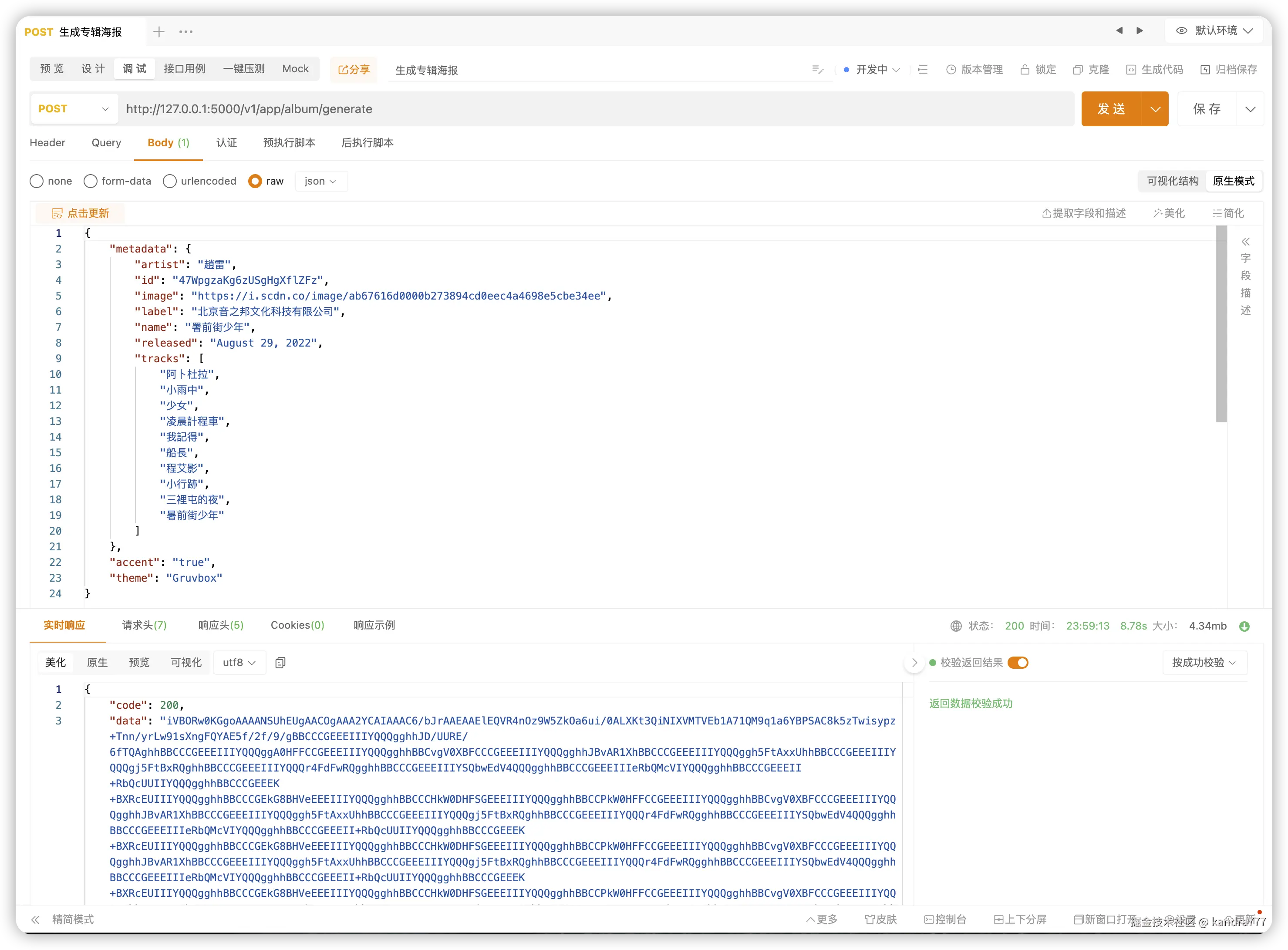Collapse the 字段描述 side panel arrows
Image resolution: width=1288 pixels, height=950 pixels.
coord(1245,242)
